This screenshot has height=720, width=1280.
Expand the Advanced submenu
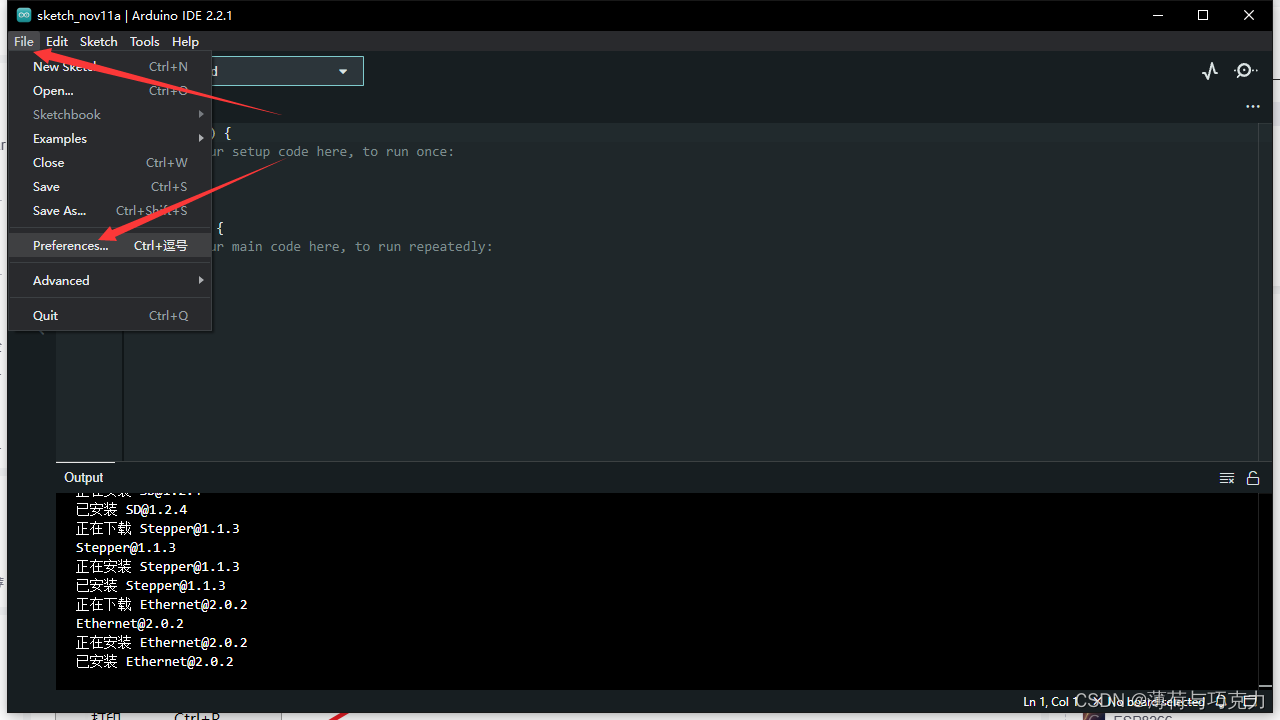pos(110,280)
